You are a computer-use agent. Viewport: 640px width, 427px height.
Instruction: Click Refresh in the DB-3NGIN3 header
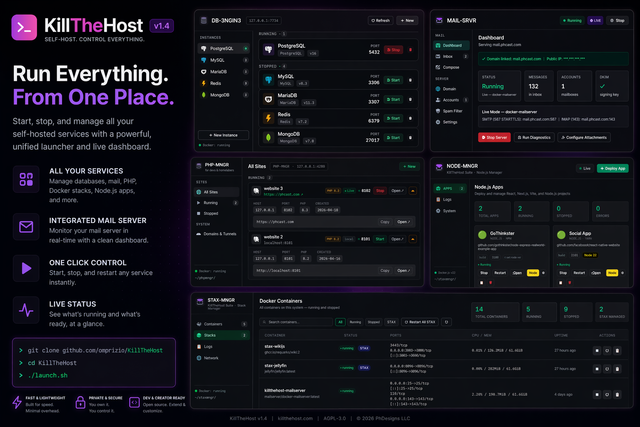coord(380,20)
